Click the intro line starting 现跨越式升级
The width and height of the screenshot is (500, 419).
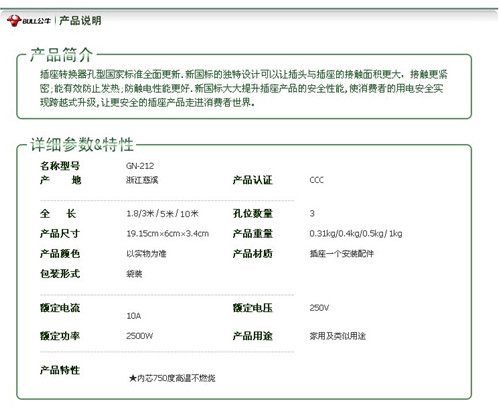click(x=147, y=102)
